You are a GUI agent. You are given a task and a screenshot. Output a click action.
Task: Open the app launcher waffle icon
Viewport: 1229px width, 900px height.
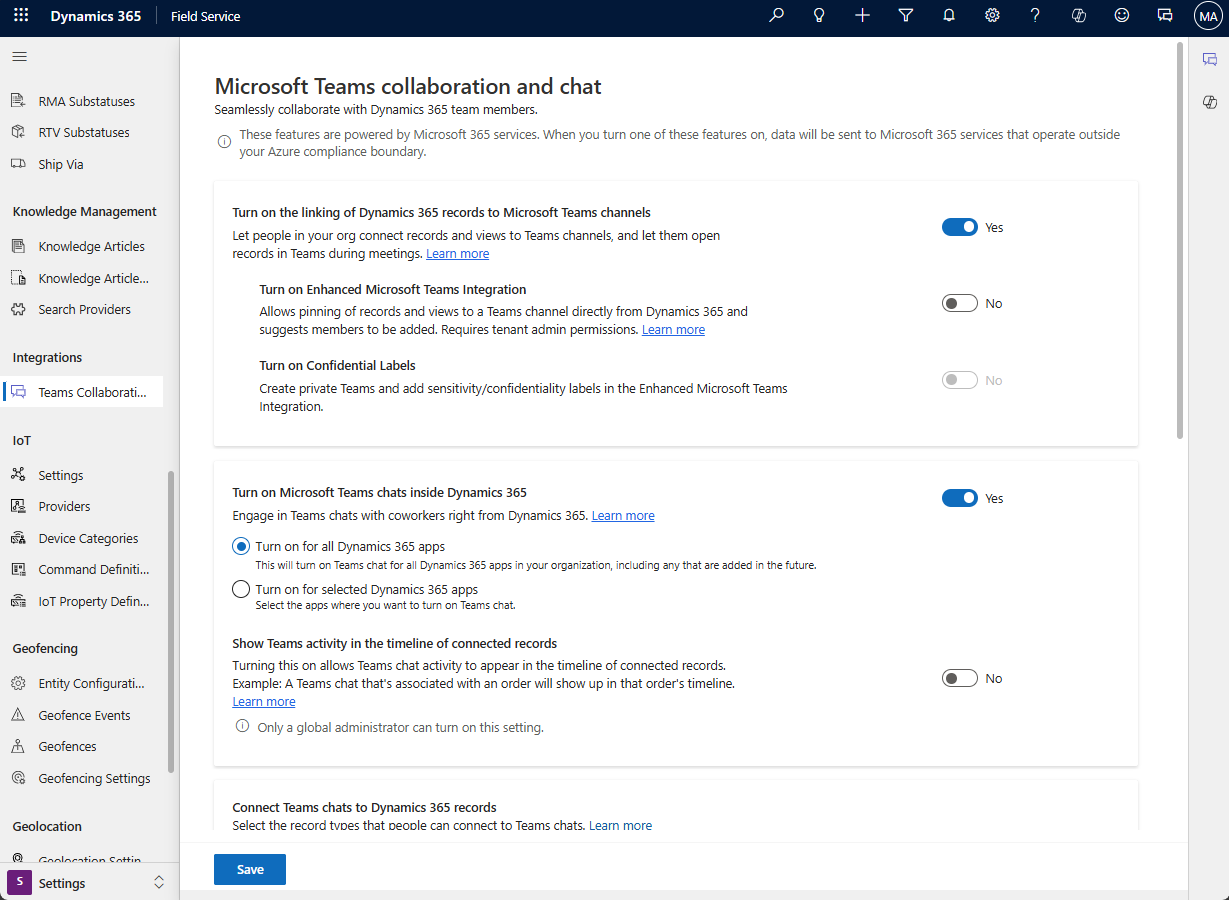coord(21,16)
